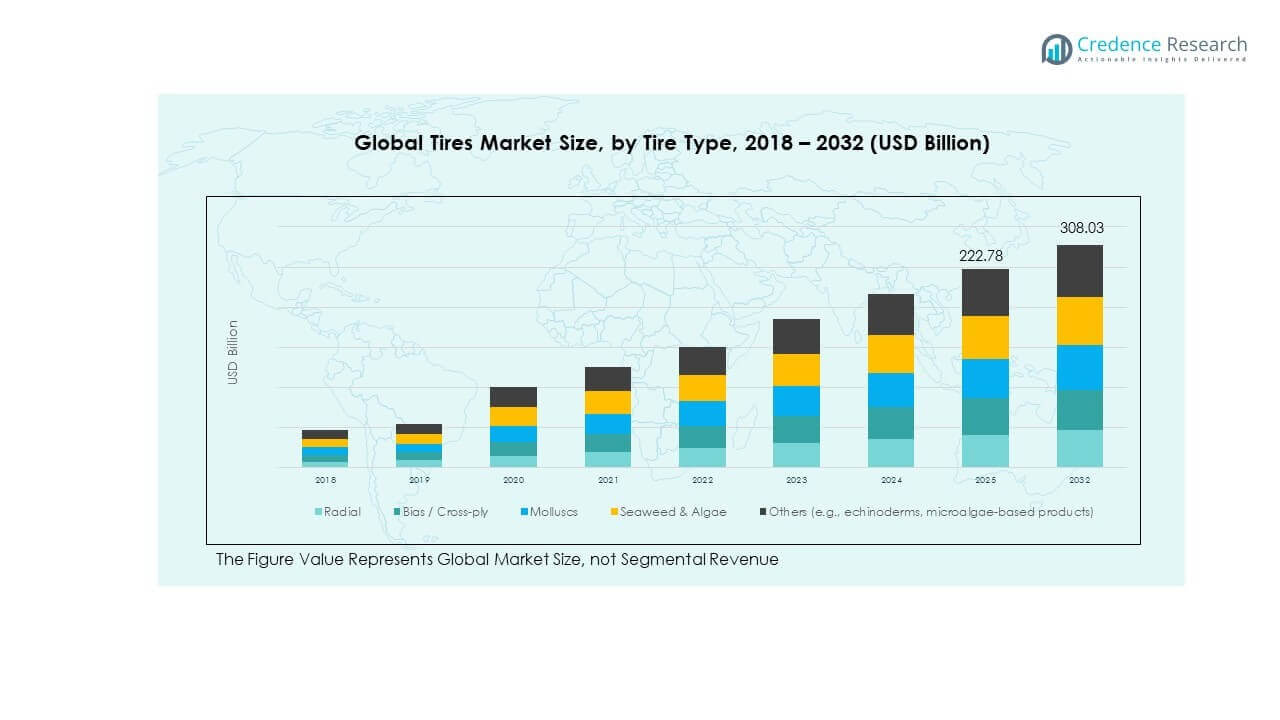Select the 2020 axis label
The width and height of the screenshot is (1280, 720).
coord(513,479)
